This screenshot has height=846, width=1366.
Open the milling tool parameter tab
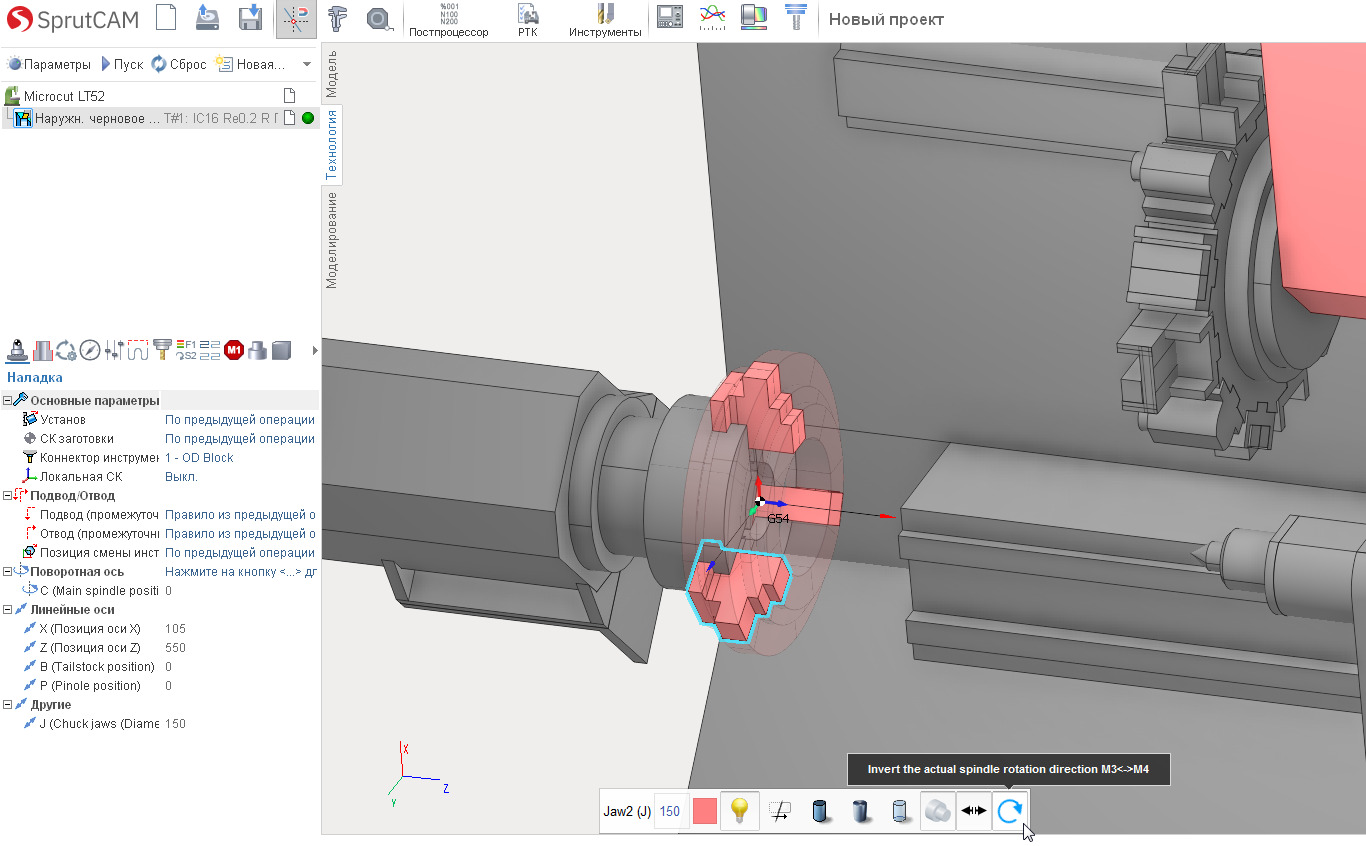[x=162, y=350]
